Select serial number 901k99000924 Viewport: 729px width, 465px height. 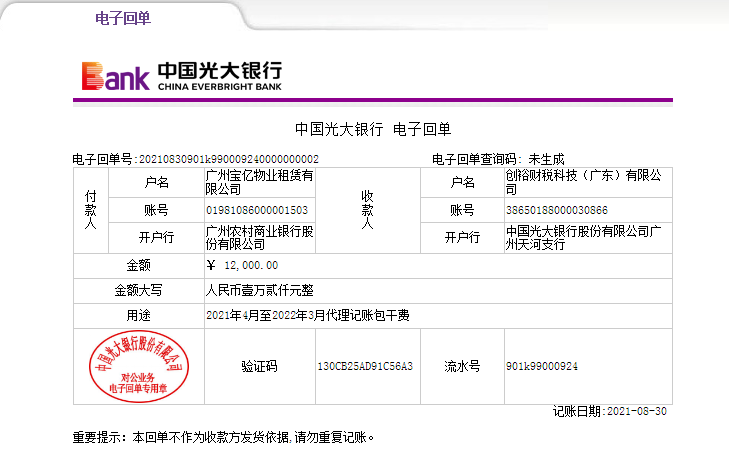[542, 366]
